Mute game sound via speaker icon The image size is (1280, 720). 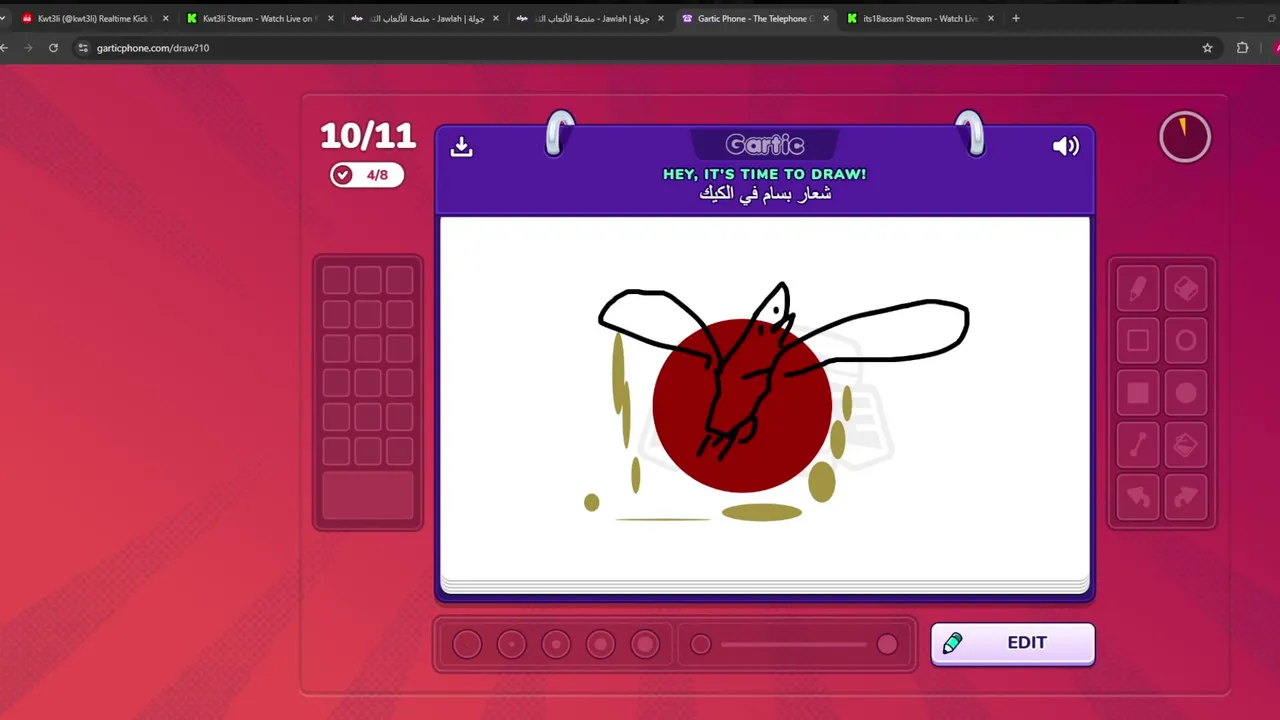tap(1066, 146)
